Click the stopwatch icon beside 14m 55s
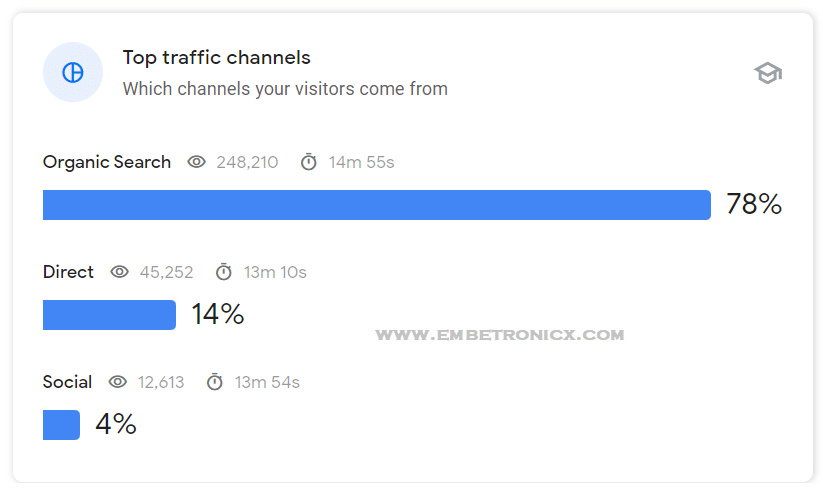This screenshot has width=823, height=500. click(309, 162)
